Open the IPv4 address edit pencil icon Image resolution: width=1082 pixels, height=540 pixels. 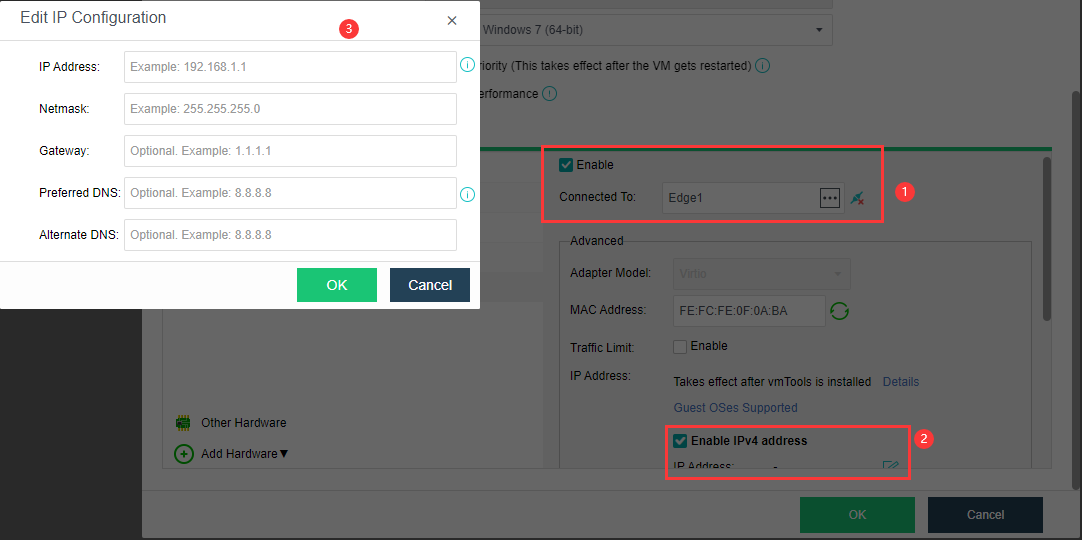(x=891, y=467)
